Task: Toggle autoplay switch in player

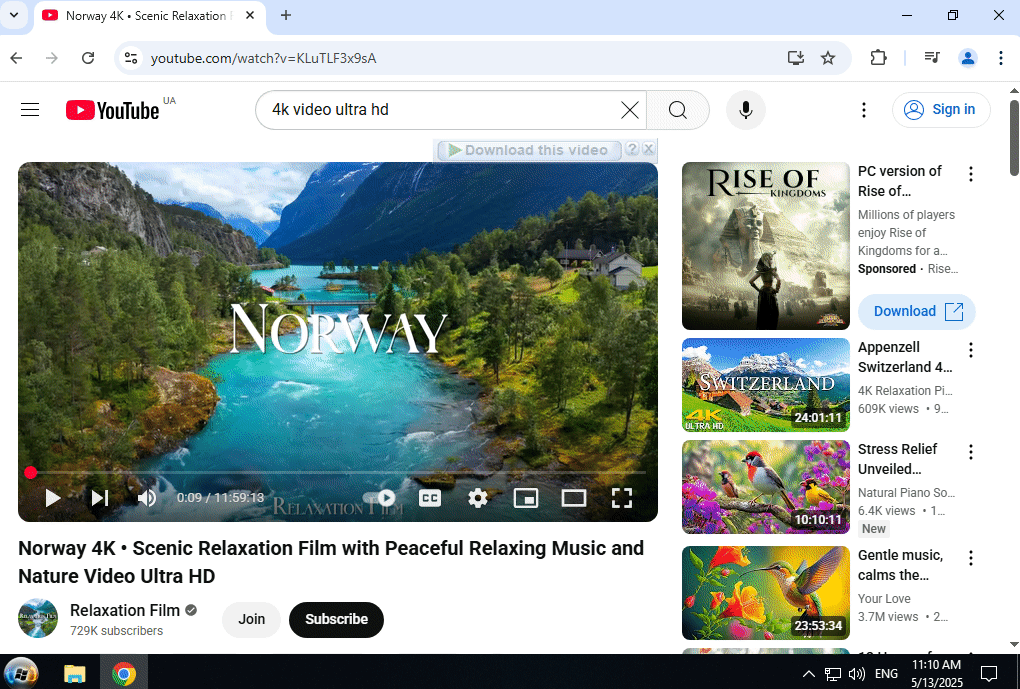Action: click(381, 498)
